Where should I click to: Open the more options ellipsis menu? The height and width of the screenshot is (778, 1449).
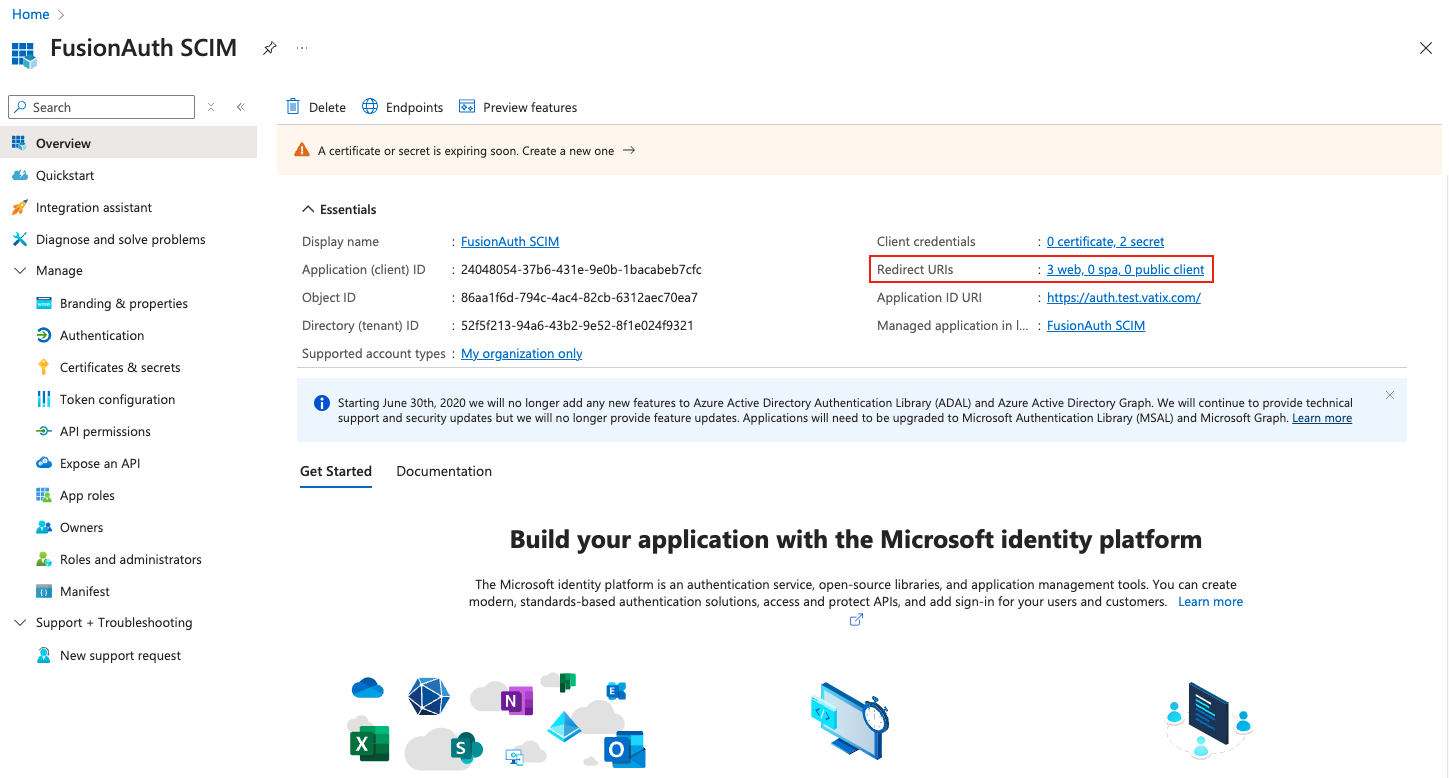(302, 48)
